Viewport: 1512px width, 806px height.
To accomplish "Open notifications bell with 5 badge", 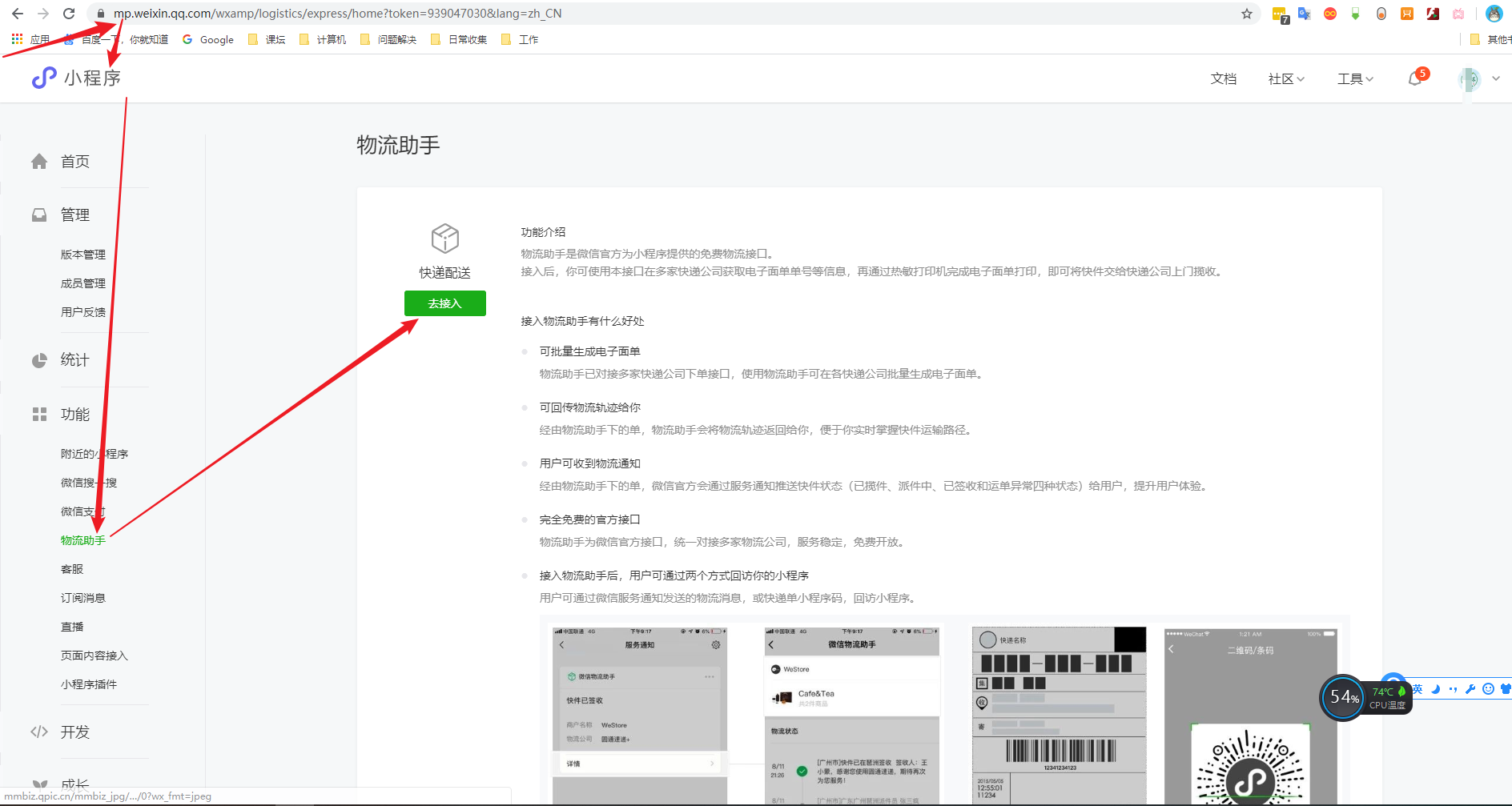I will click(x=1416, y=78).
